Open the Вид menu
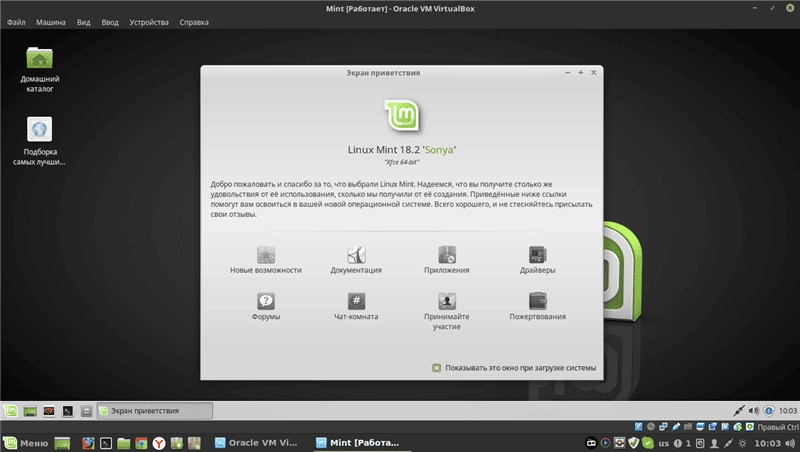The width and height of the screenshot is (800, 452). pyautogui.click(x=83, y=22)
